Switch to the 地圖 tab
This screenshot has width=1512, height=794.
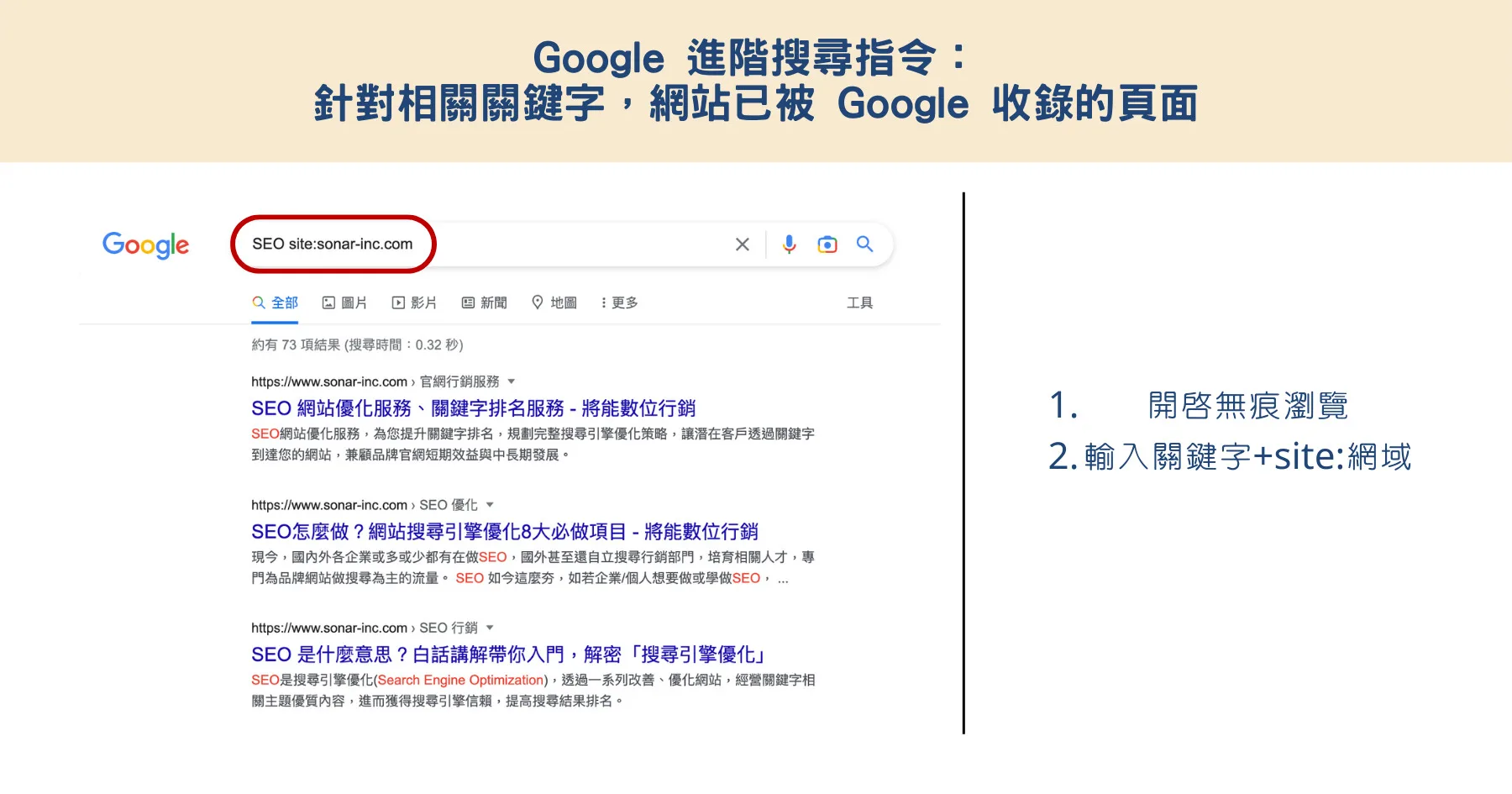554,302
